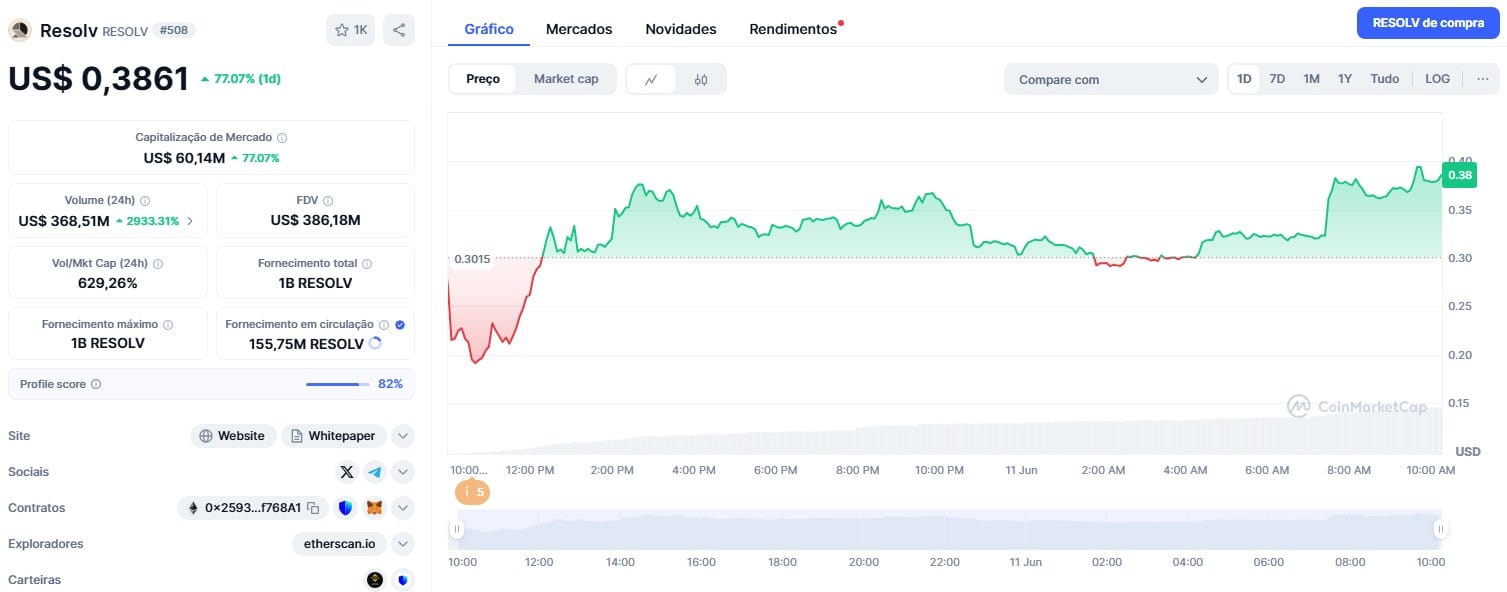Expand the Contratos list chevron
The height and width of the screenshot is (592, 1507).
pyautogui.click(x=403, y=508)
